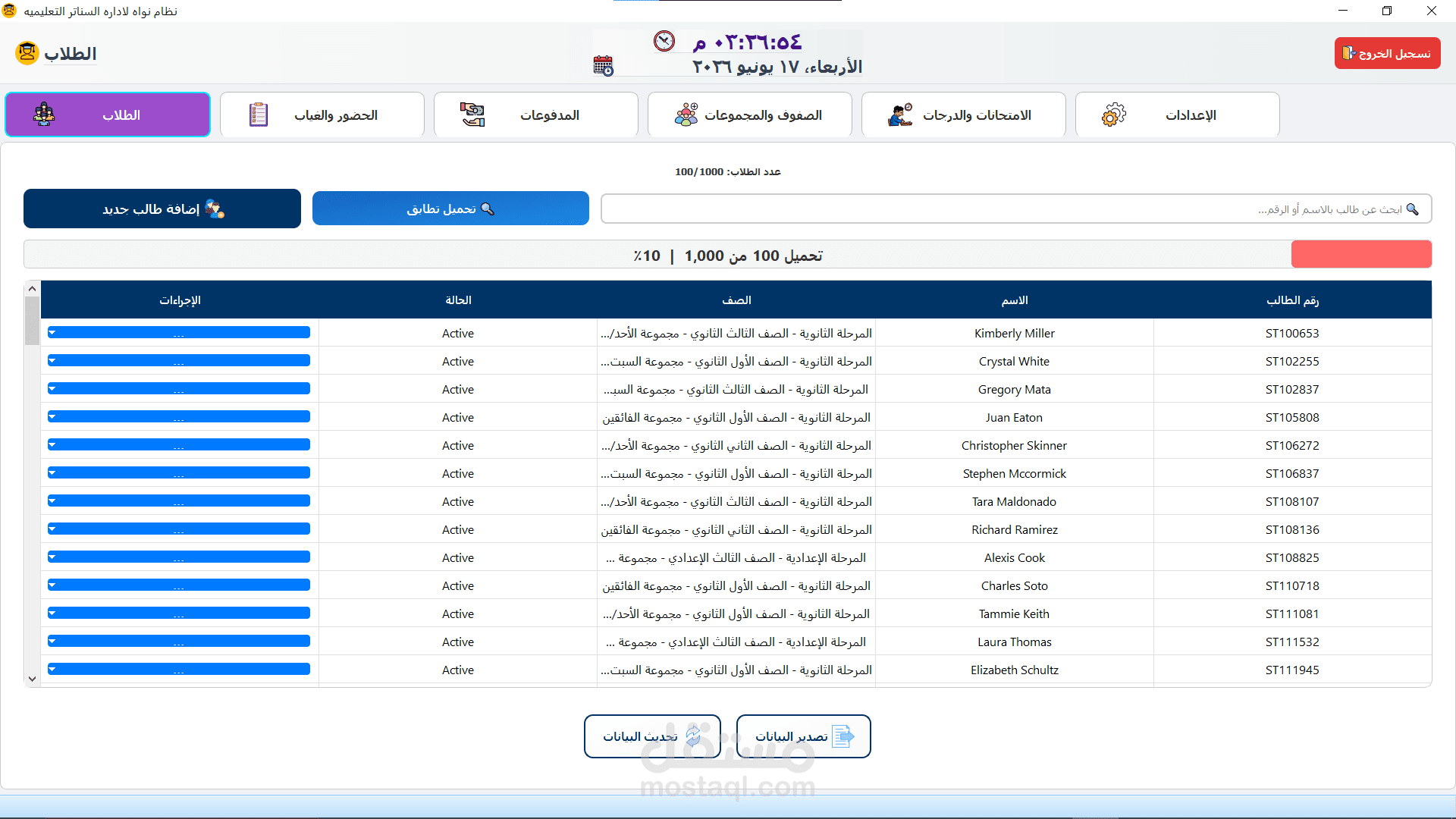Viewport: 1456px width, 819px height.
Task: Open actions dropdown for Charles Soto
Action: [x=179, y=585]
